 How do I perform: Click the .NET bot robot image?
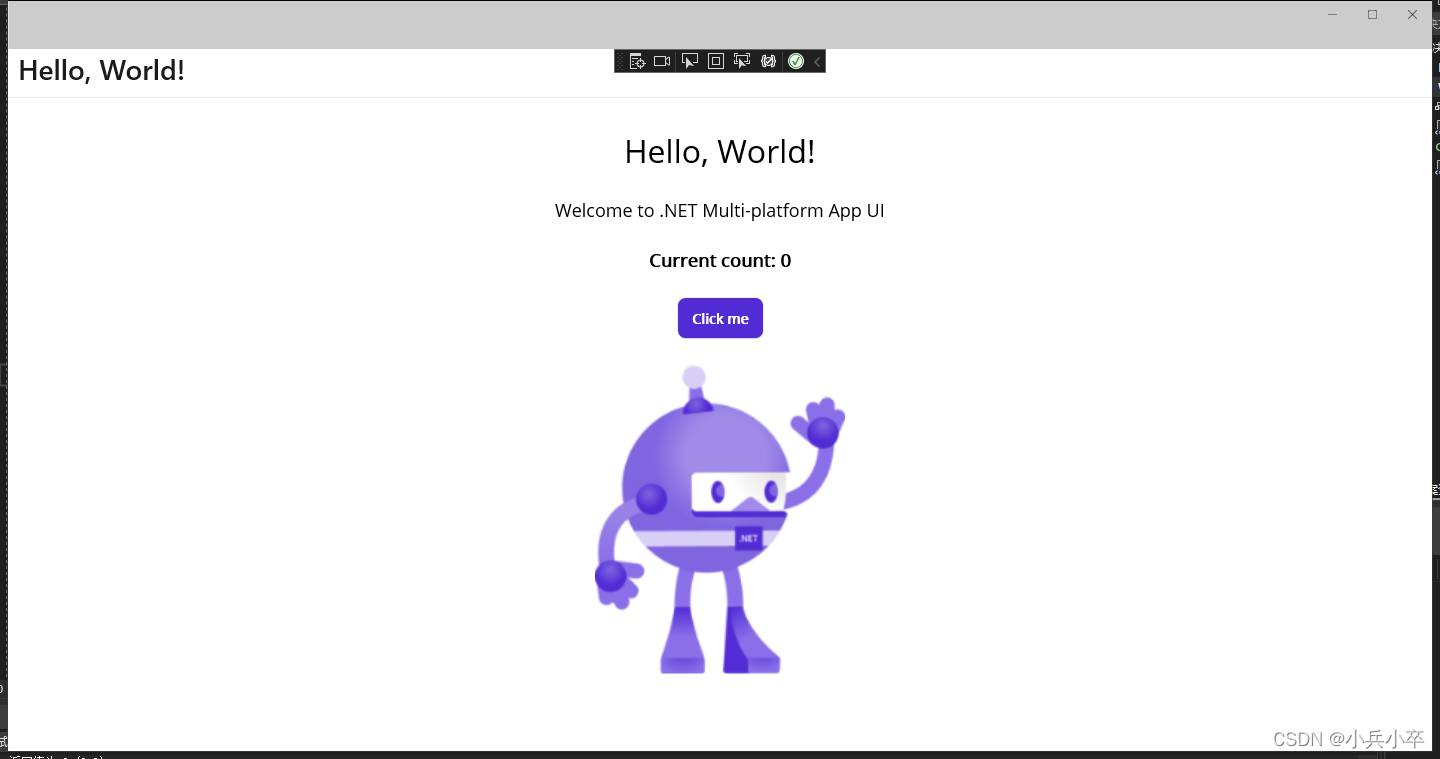coord(720,520)
